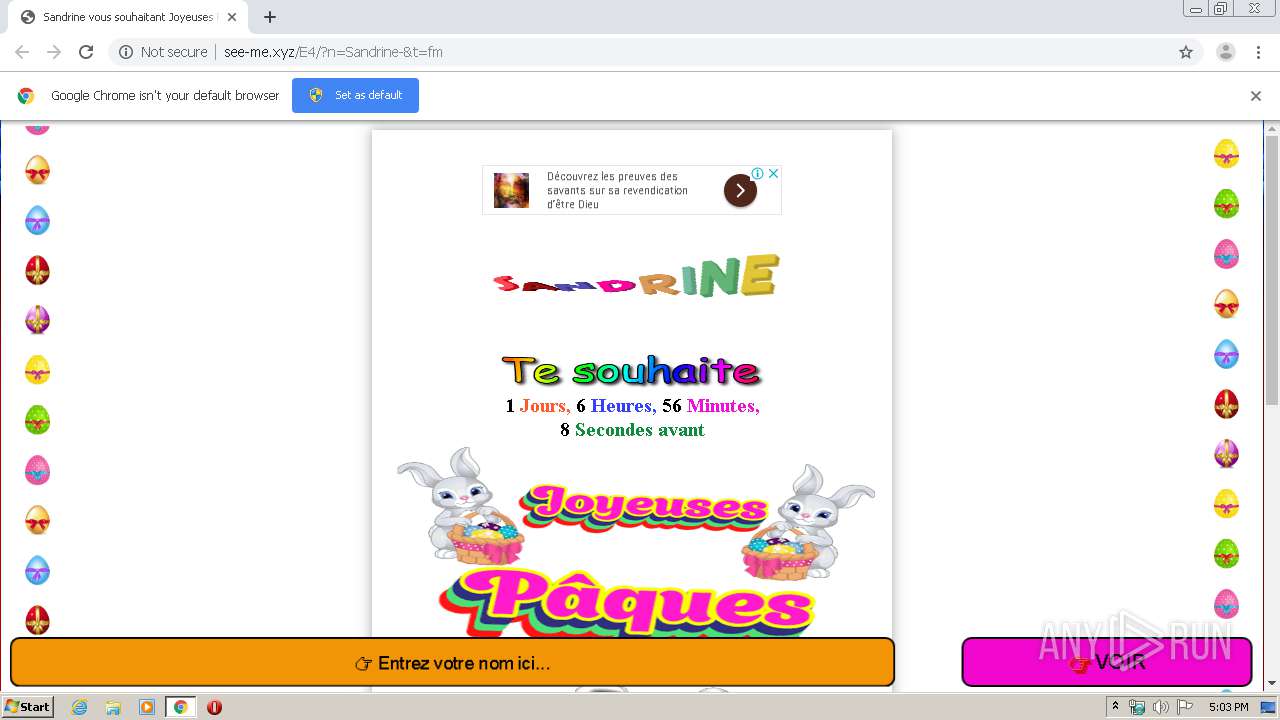This screenshot has height=720, width=1280.
Task: Launch Internet Explorer from the taskbar
Action: pyautogui.click(x=79, y=707)
